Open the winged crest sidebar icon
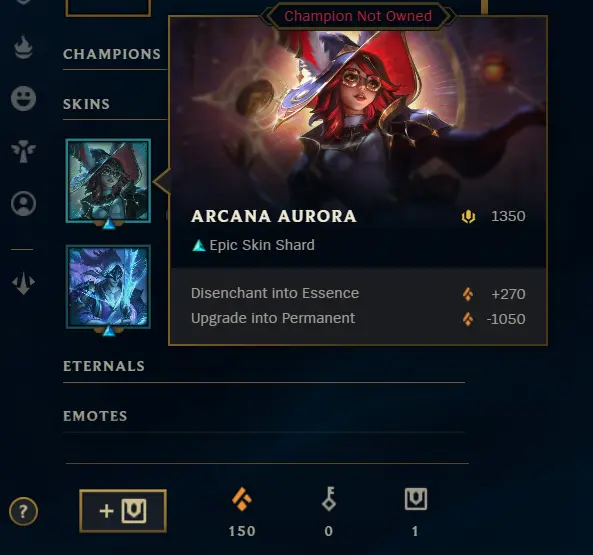 [x=23, y=282]
